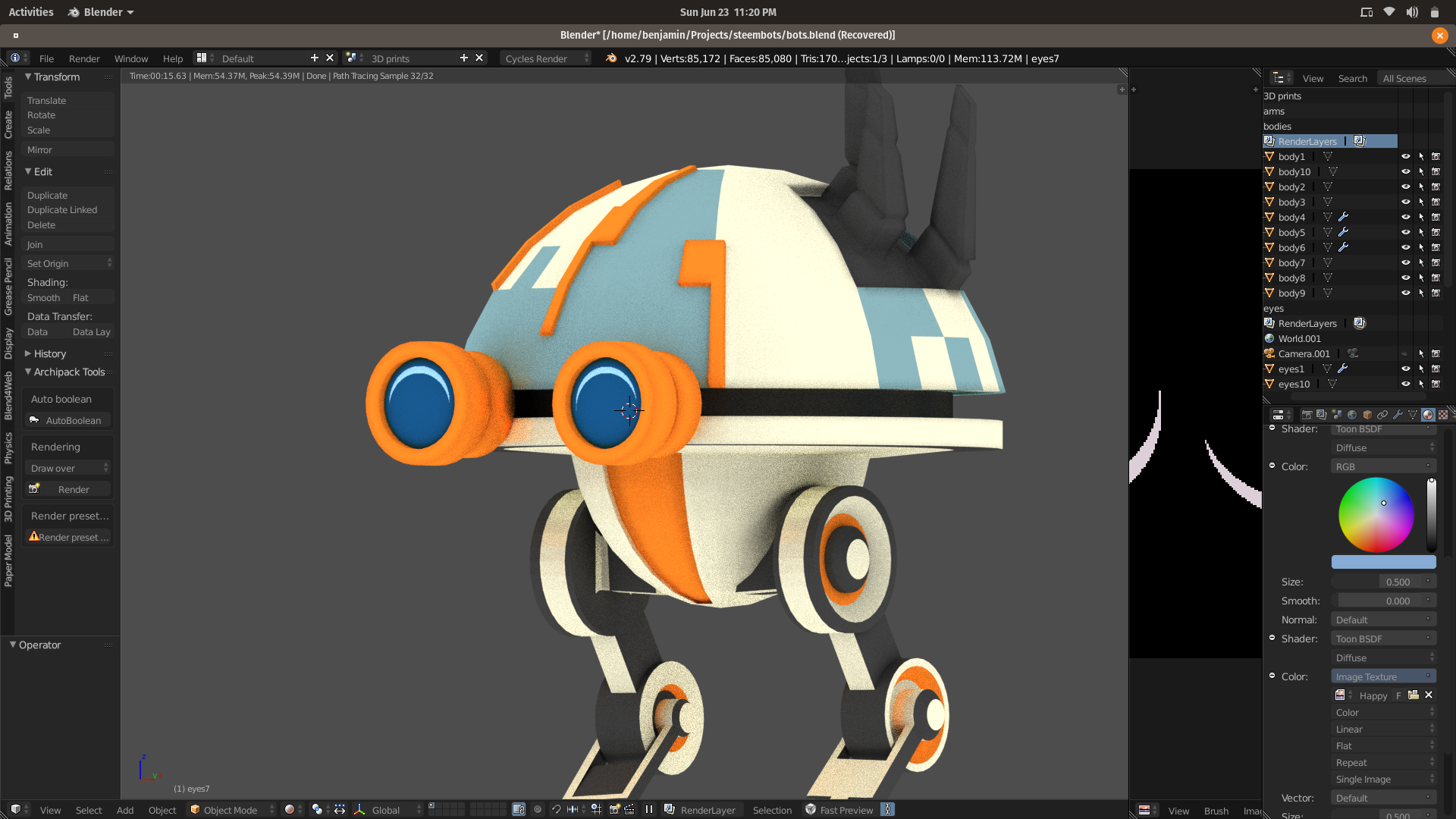
Task: Open the Help menu
Action: (173, 58)
